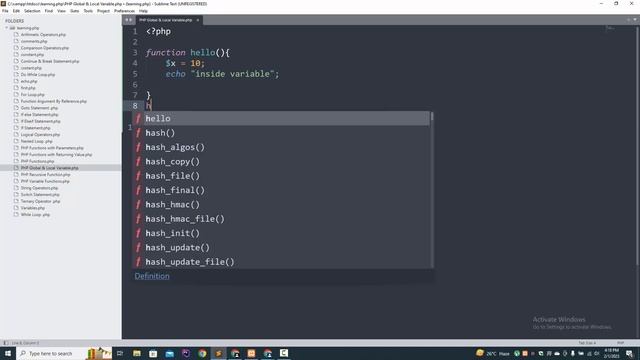Open File Explorer from the taskbar

tap(137, 353)
